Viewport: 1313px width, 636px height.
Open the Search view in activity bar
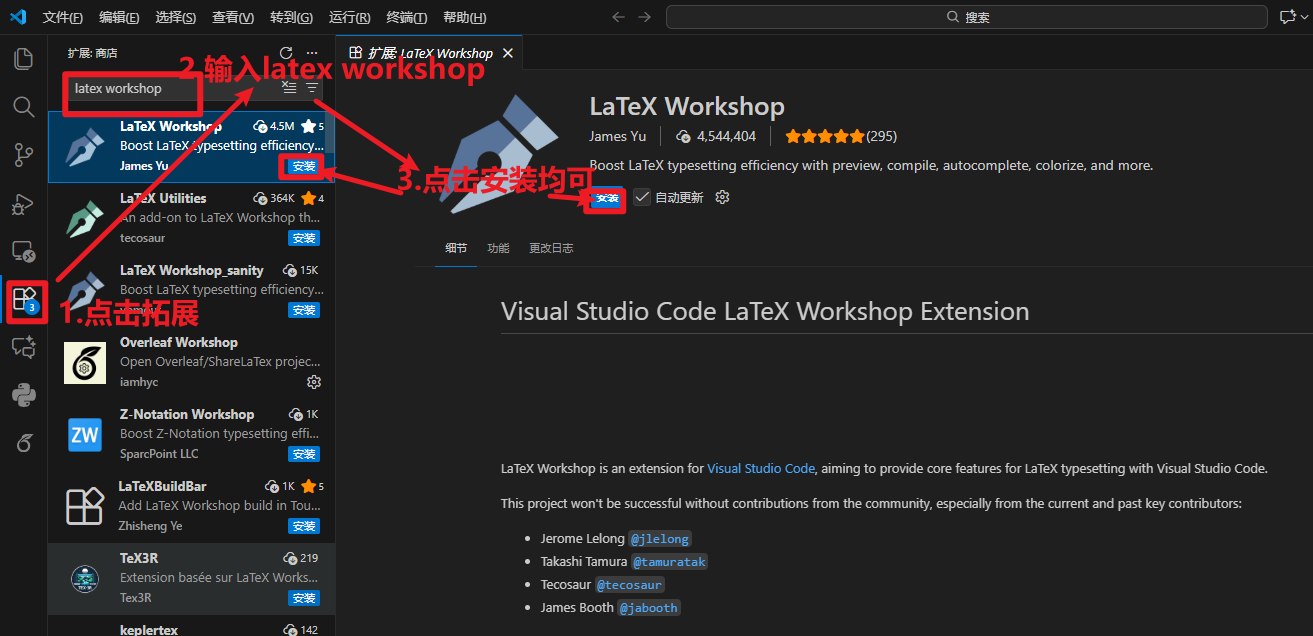(23, 106)
